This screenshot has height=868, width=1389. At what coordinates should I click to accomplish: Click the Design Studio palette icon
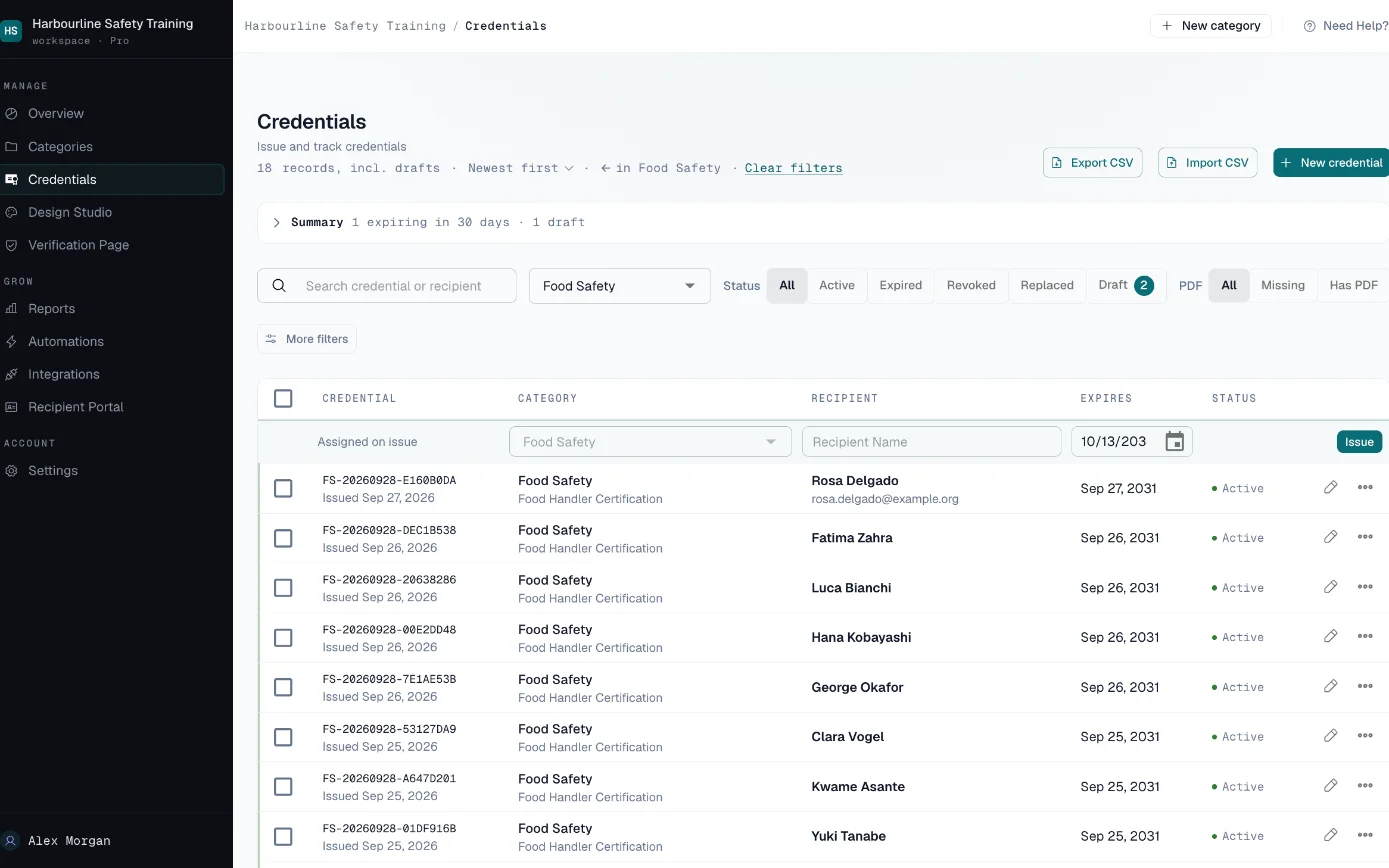point(11,212)
